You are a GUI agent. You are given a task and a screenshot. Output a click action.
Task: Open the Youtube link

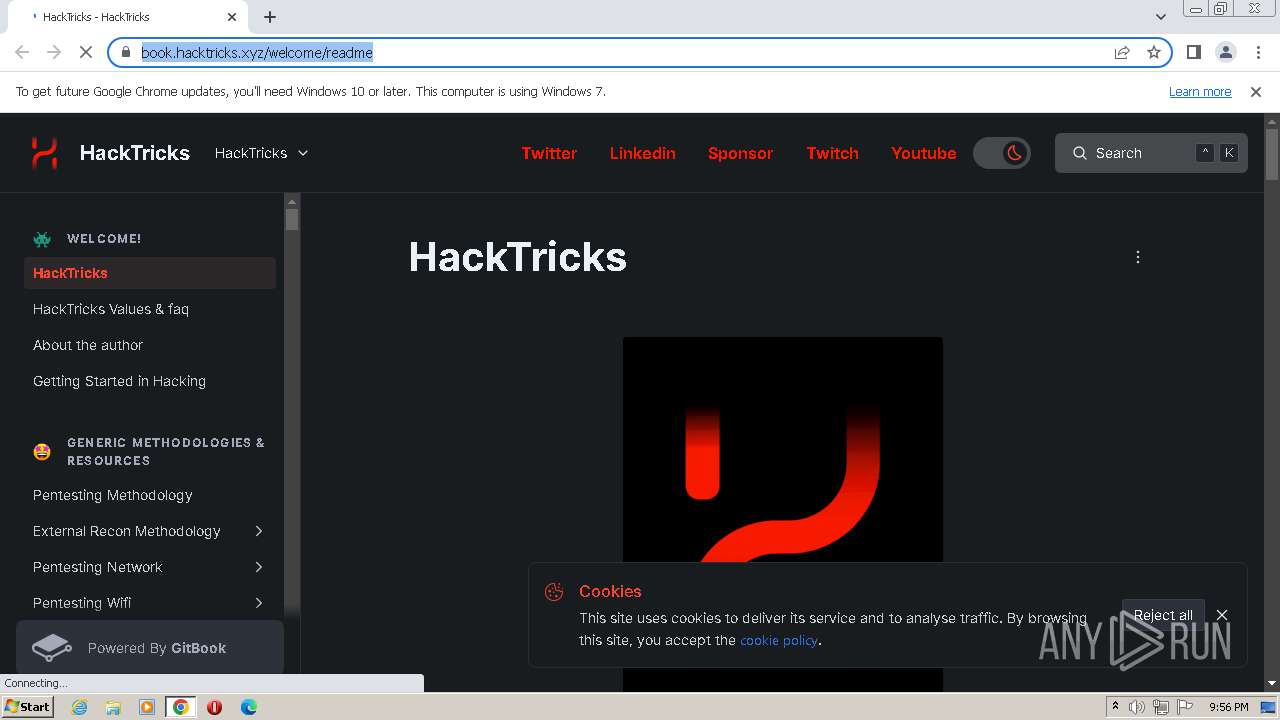(x=923, y=153)
